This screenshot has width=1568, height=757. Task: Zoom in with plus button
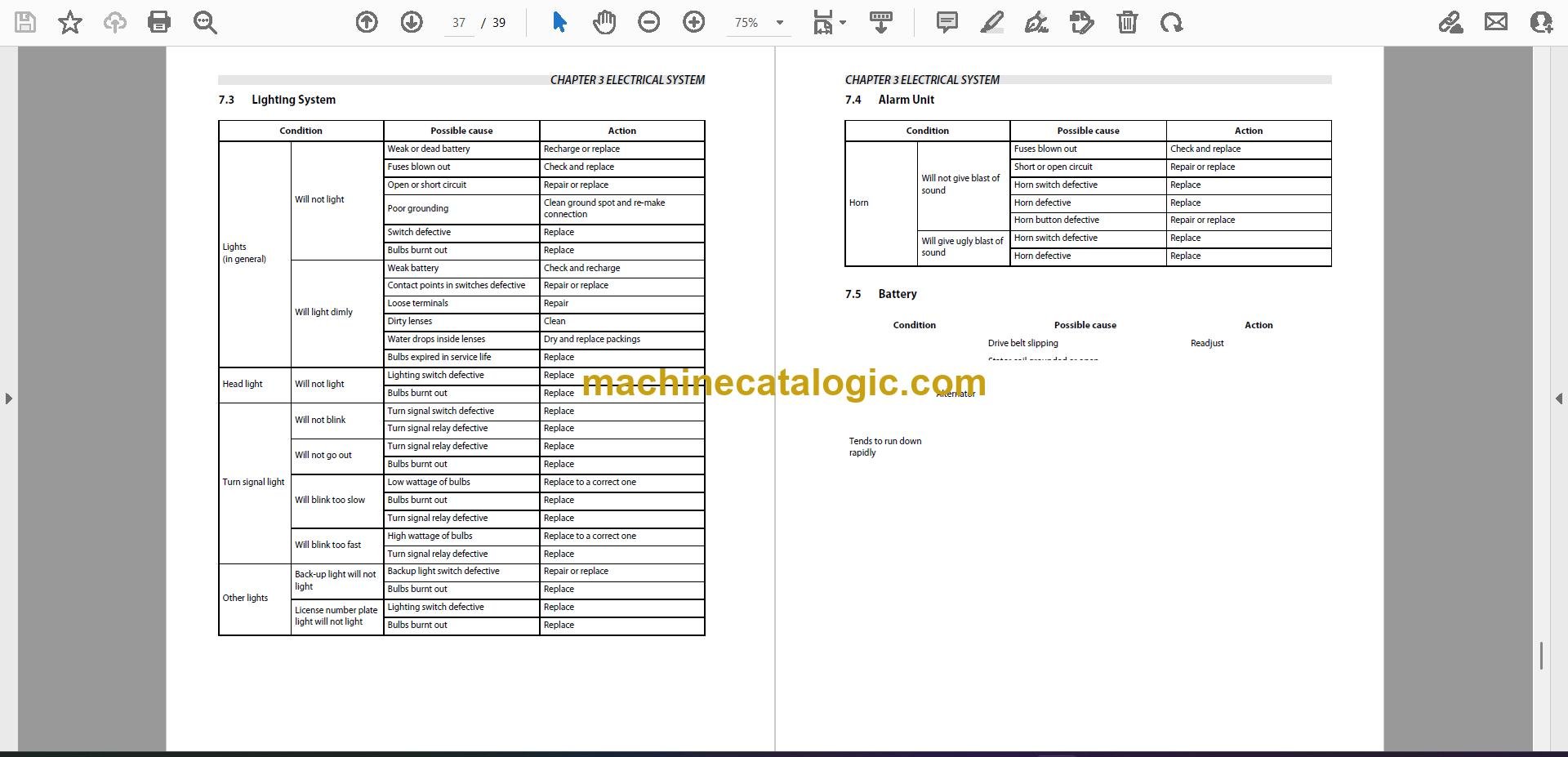click(x=694, y=22)
